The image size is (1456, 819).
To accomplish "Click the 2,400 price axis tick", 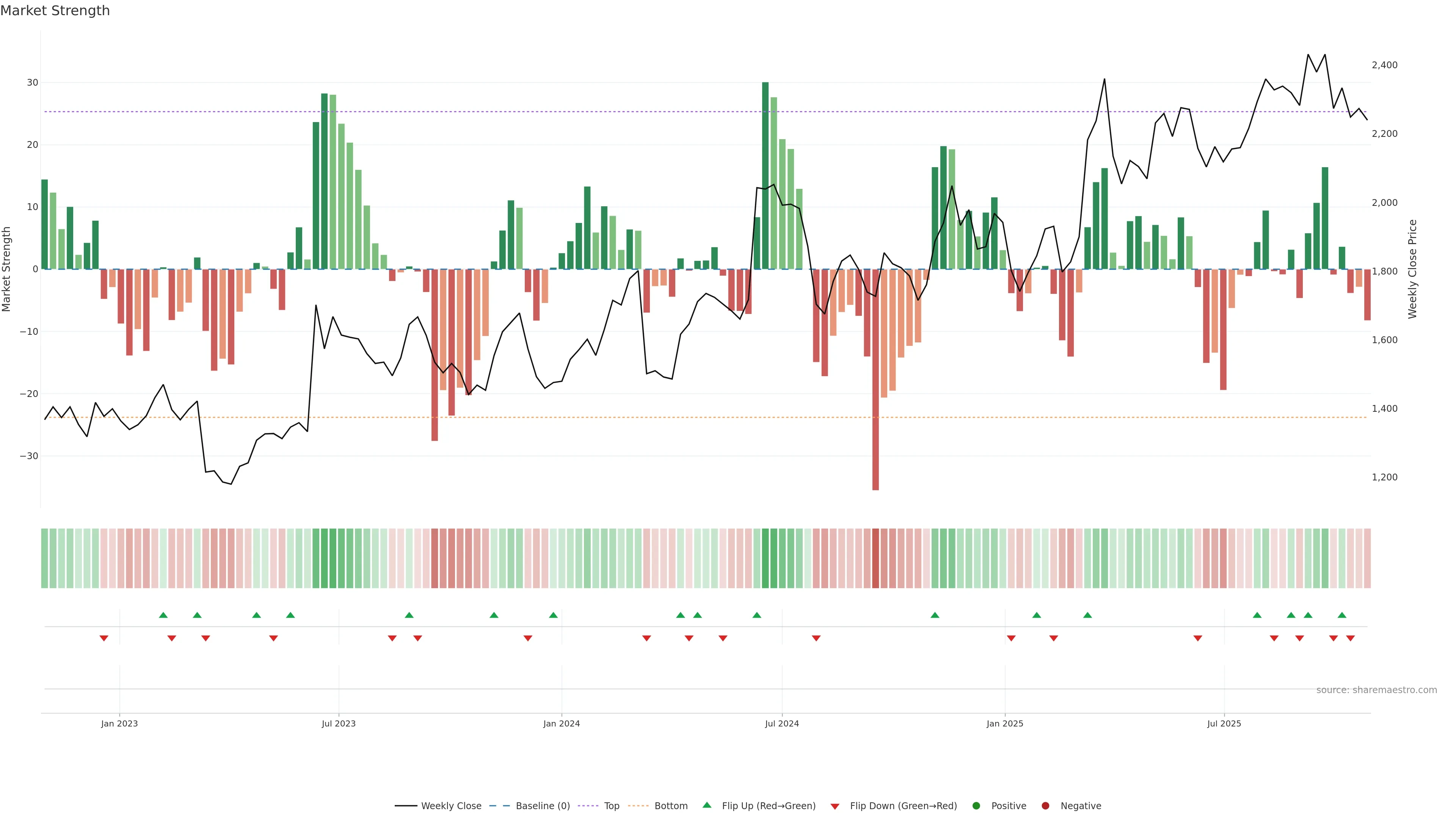I will [1384, 65].
